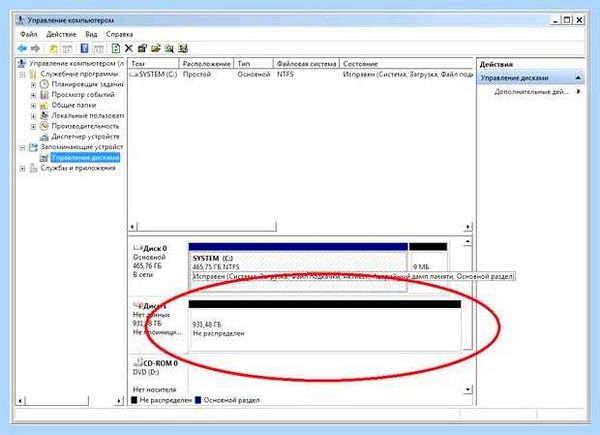This screenshot has width=600, height=435.
Task: Click the Общие папки folder icon
Action: (44, 105)
